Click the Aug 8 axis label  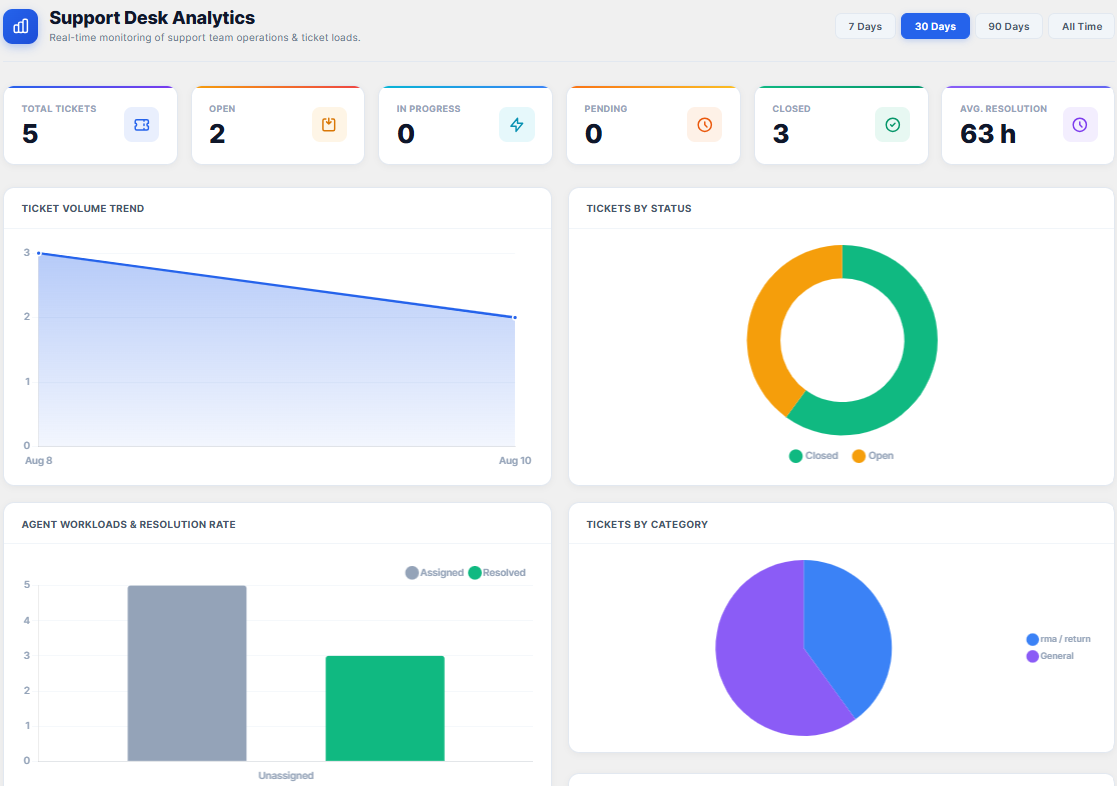coord(38,460)
